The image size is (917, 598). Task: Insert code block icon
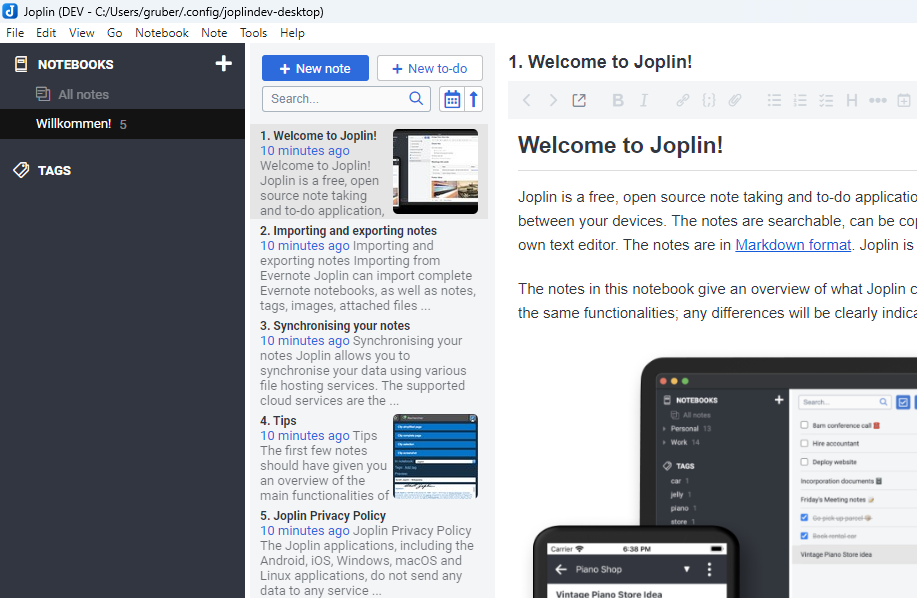[x=709, y=101]
